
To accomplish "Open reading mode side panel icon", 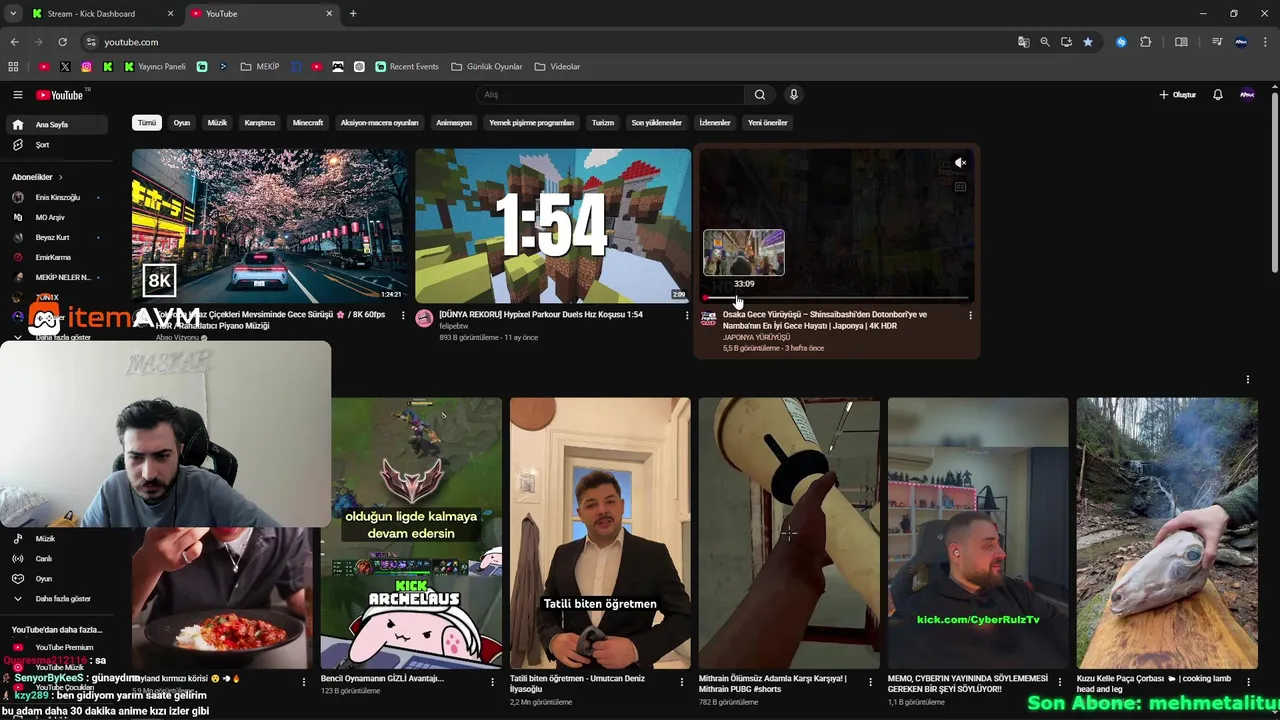I will point(1181,42).
